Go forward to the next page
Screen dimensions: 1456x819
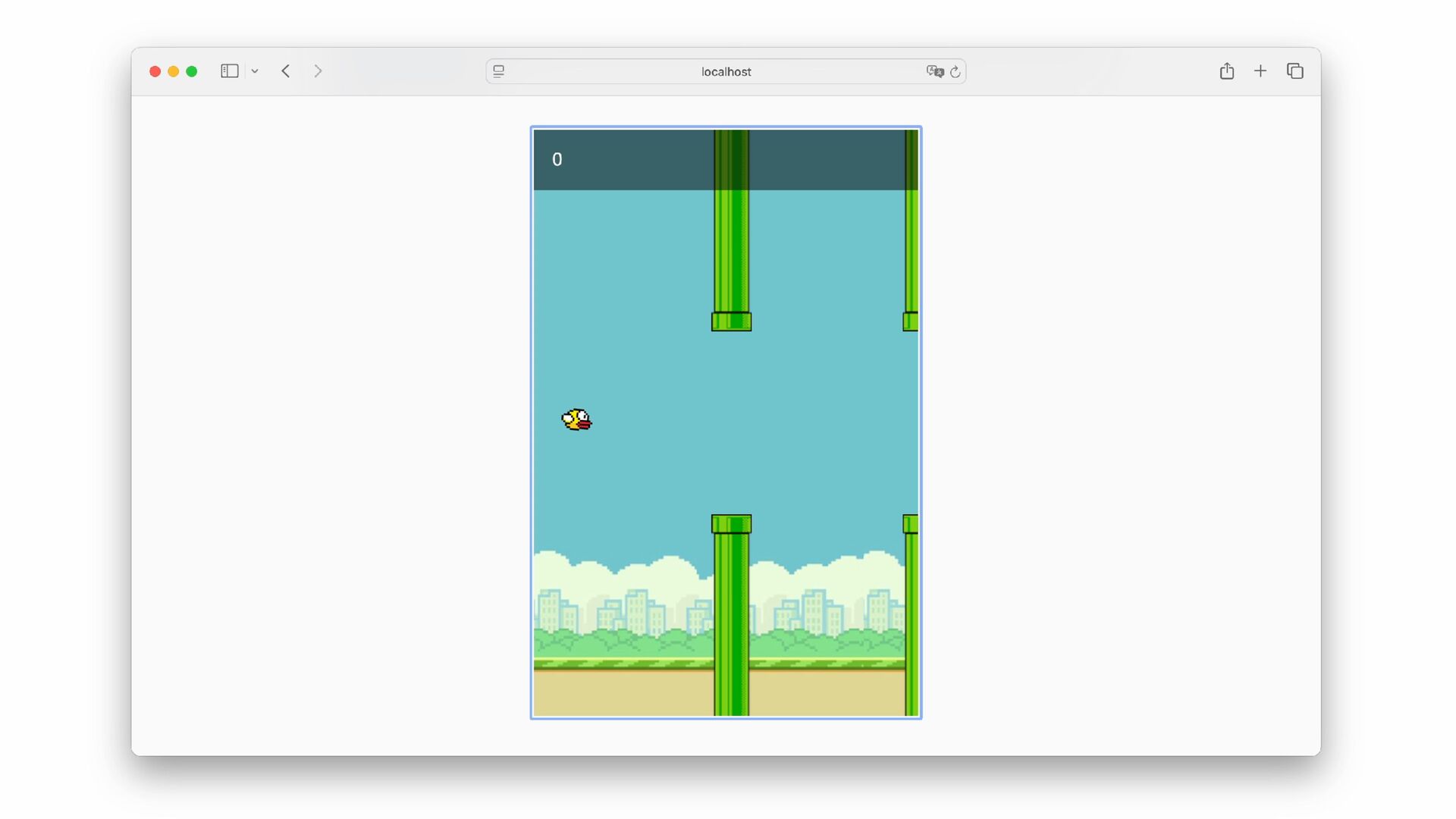point(318,71)
